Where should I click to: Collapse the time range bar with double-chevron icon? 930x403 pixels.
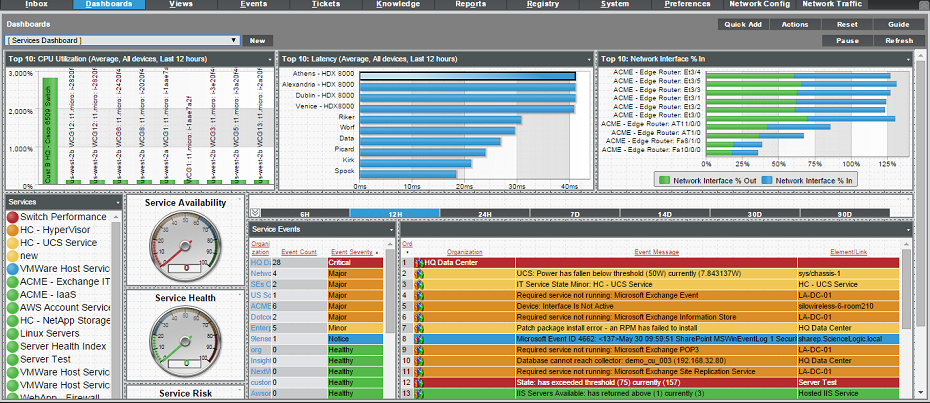pos(255,213)
